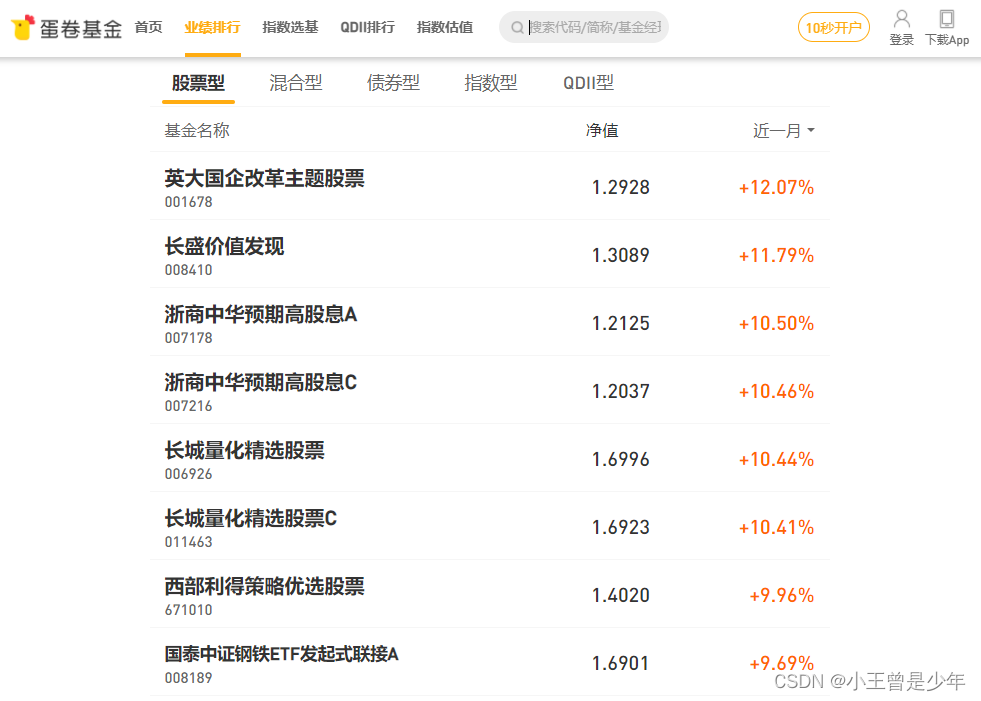Screen dimensions: 981x701
Task: Open the 首页 navigation item
Action: pyautogui.click(x=148, y=27)
